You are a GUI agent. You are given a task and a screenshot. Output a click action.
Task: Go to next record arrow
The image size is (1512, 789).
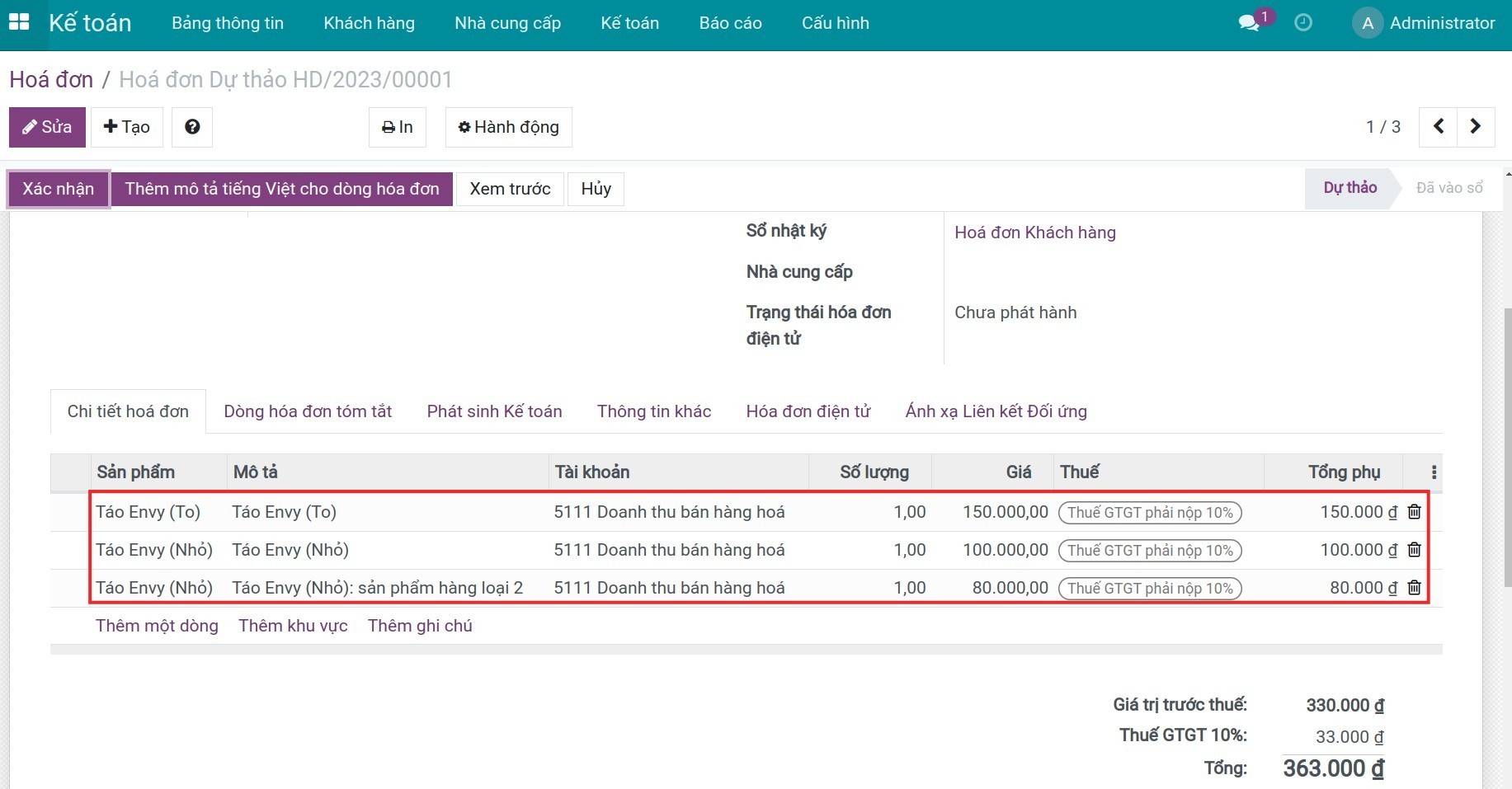click(x=1476, y=127)
